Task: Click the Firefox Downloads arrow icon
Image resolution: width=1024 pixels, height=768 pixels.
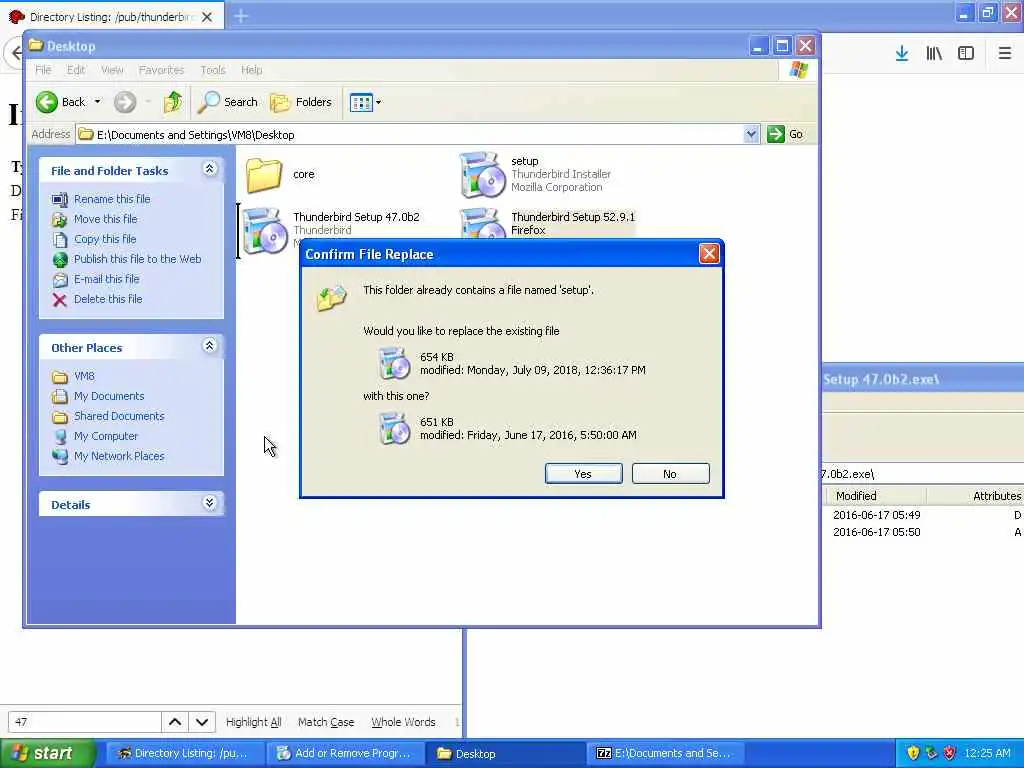Action: click(901, 53)
